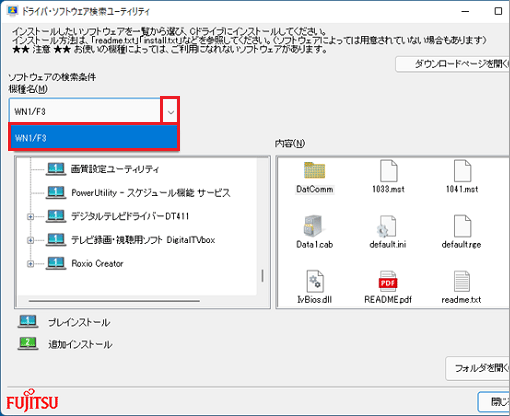Expand the テレビ録画・視聴用ソフト DigitalTVbox node
Screen dimensions: 510x416
[x=30, y=240]
